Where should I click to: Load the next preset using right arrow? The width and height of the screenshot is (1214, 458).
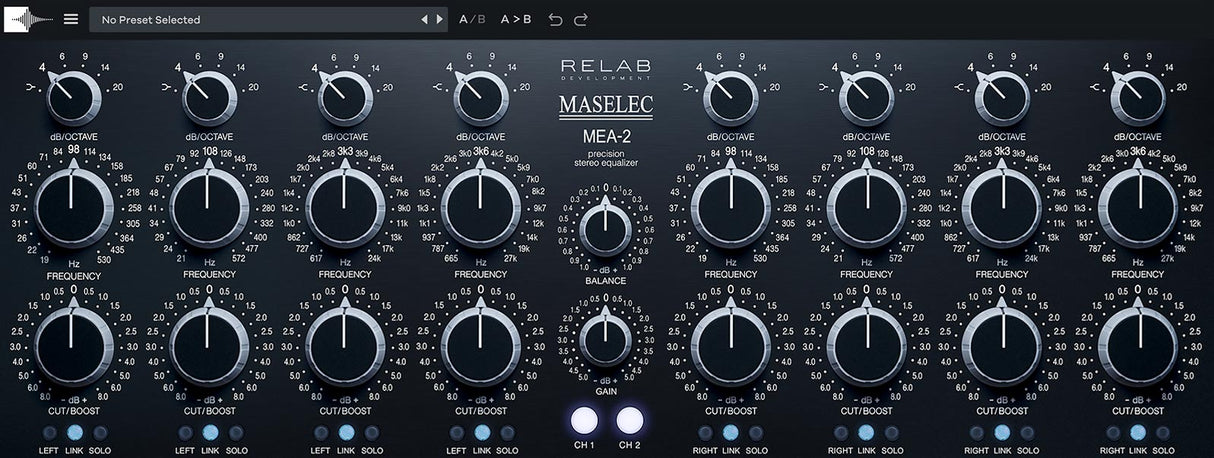click(x=439, y=19)
